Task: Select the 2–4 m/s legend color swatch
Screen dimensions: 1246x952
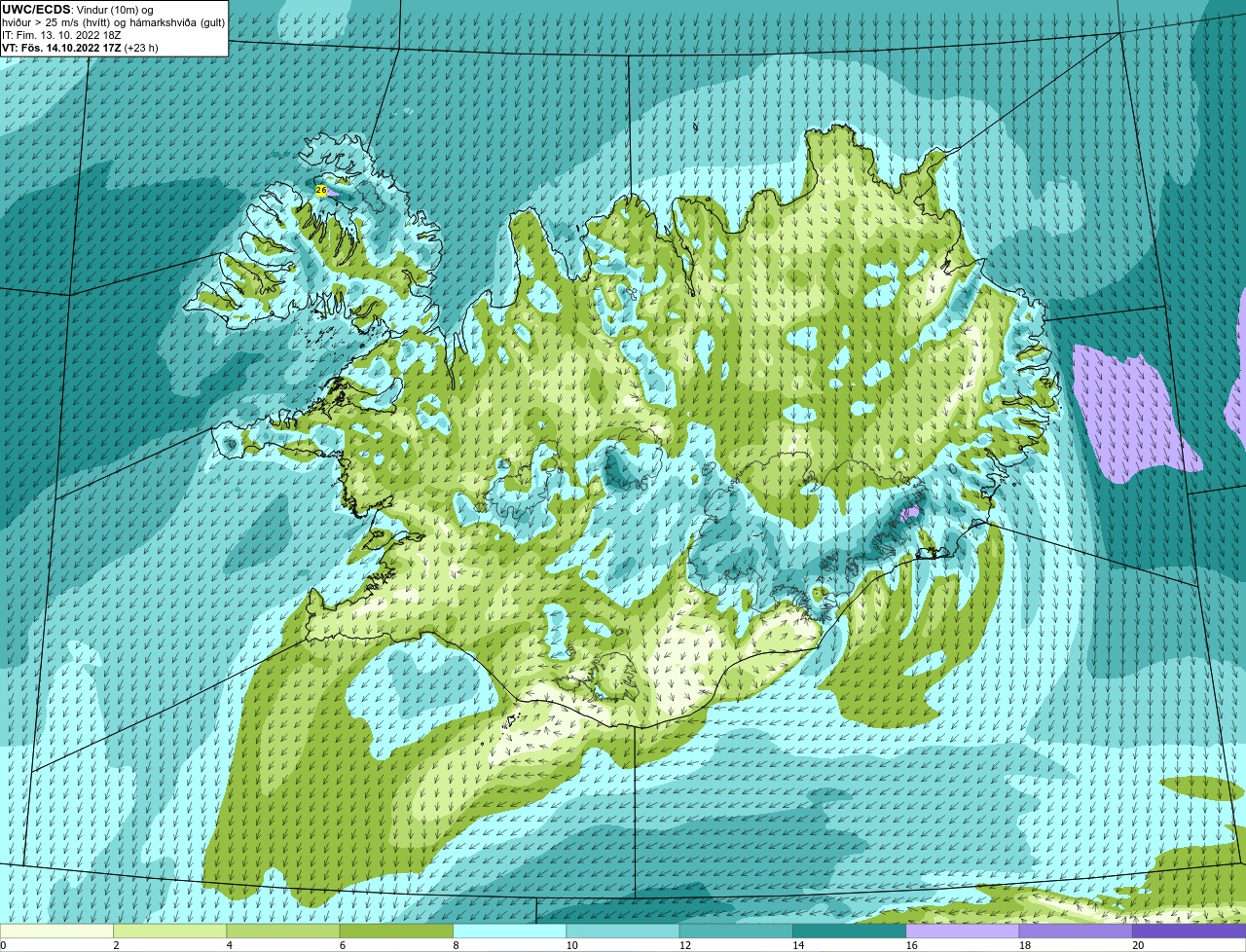Action: (x=170, y=931)
